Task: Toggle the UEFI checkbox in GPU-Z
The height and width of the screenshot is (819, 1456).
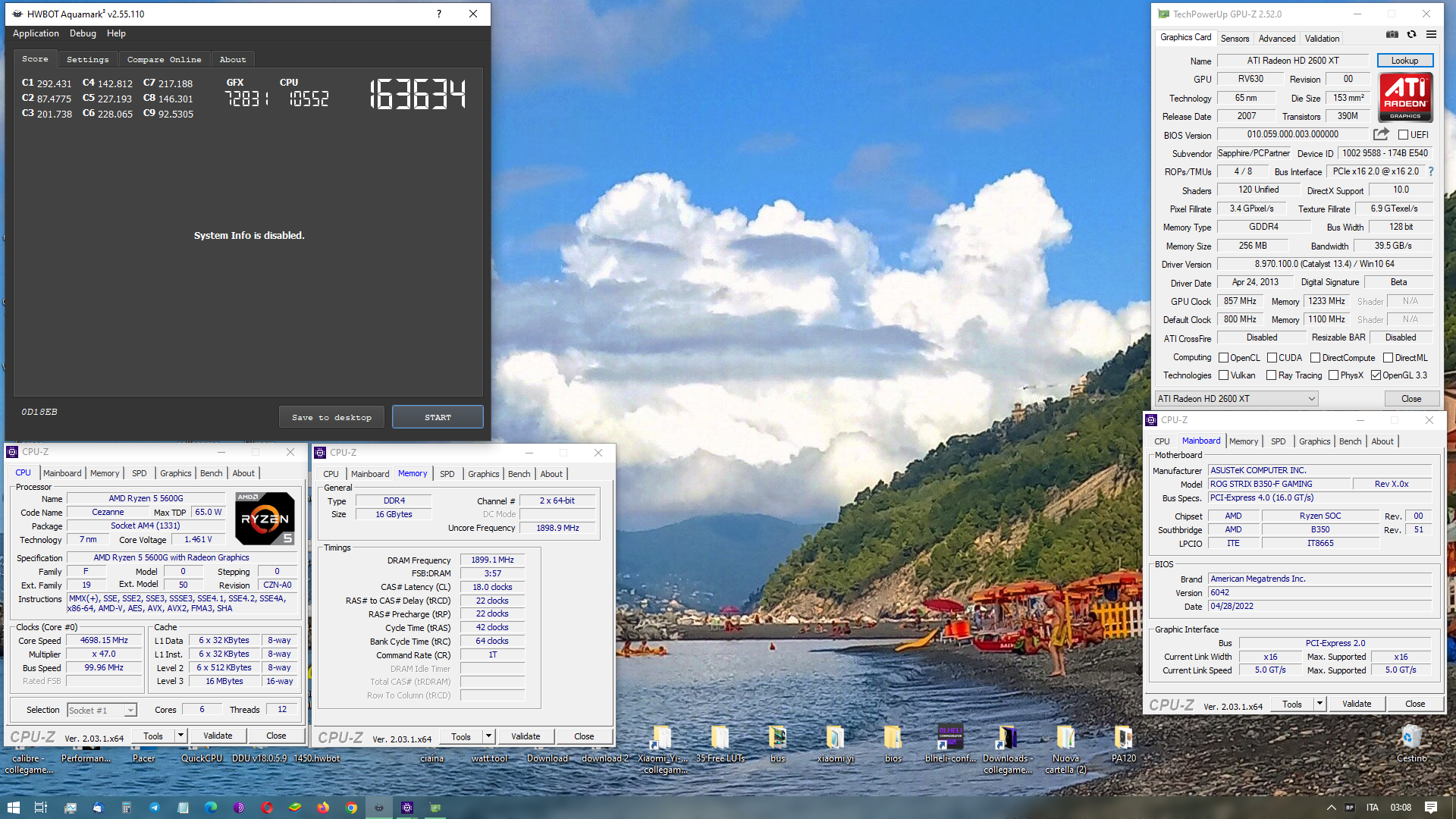Action: pyautogui.click(x=1403, y=135)
